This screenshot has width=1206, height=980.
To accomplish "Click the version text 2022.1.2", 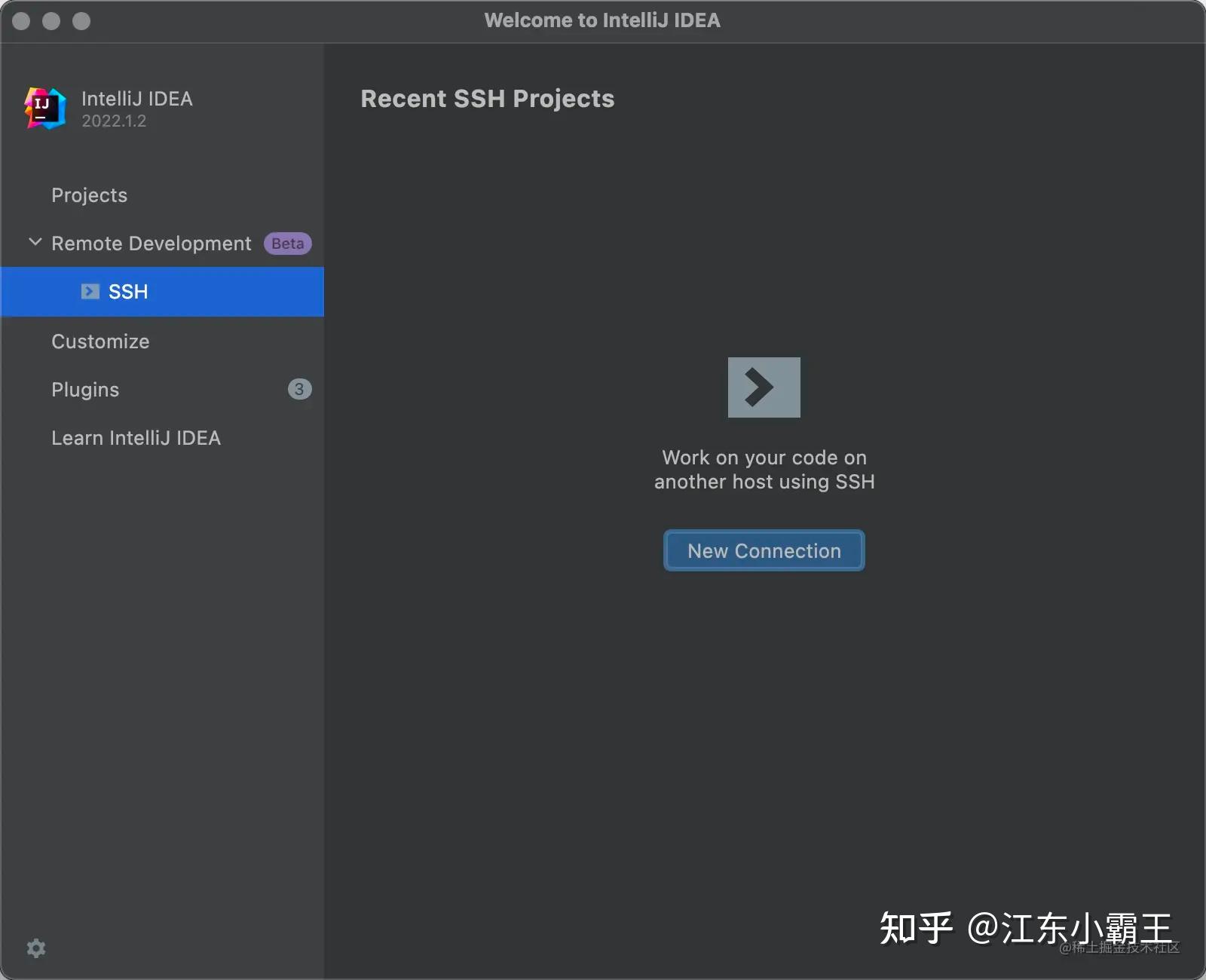I will point(114,121).
